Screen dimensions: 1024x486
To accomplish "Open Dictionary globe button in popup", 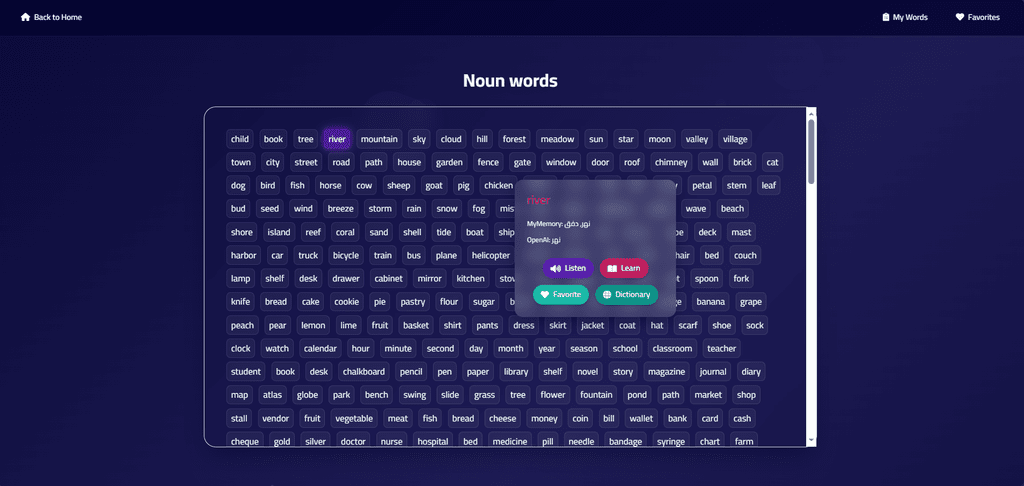I will pos(626,295).
